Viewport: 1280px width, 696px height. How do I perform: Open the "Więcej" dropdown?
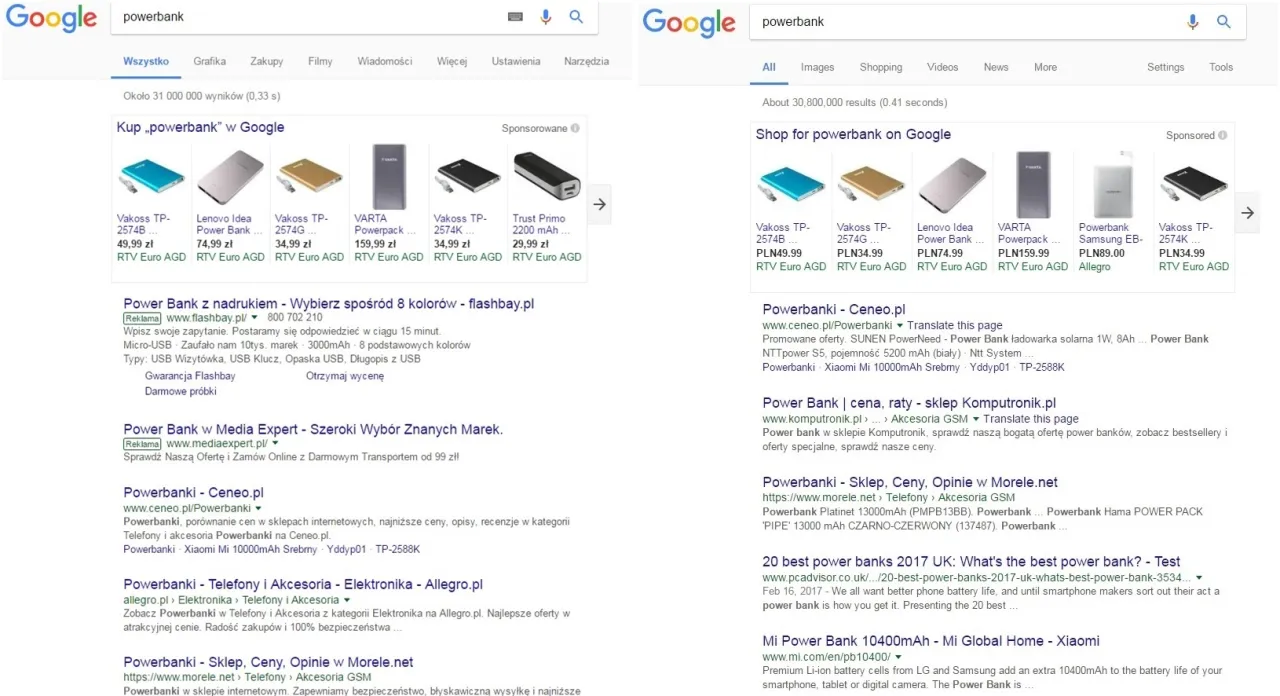(452, 60)
